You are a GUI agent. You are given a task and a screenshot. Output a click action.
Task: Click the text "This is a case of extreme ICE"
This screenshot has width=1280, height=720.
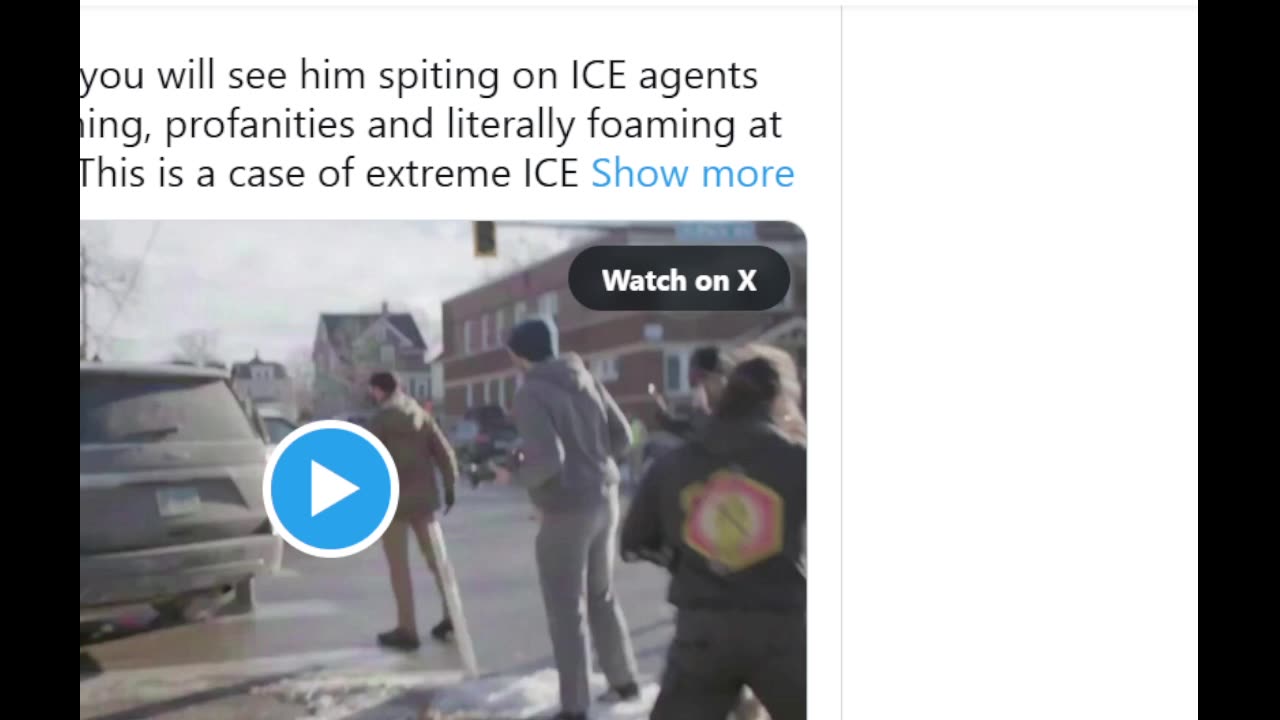(329, 174)
